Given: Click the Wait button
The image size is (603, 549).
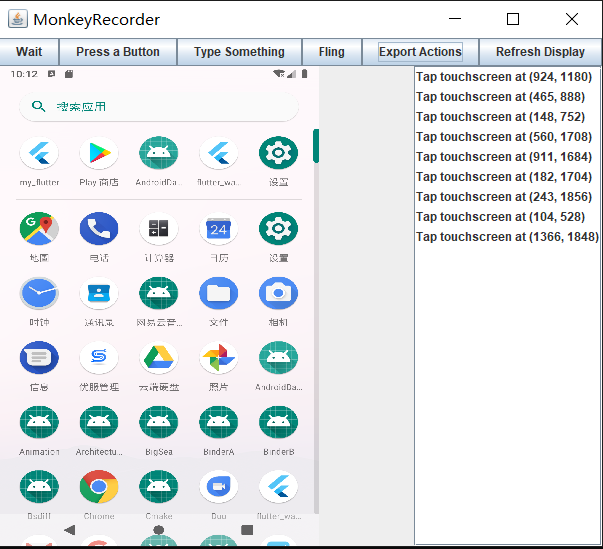Looking at the screenshot, I should tap(29, 52).
